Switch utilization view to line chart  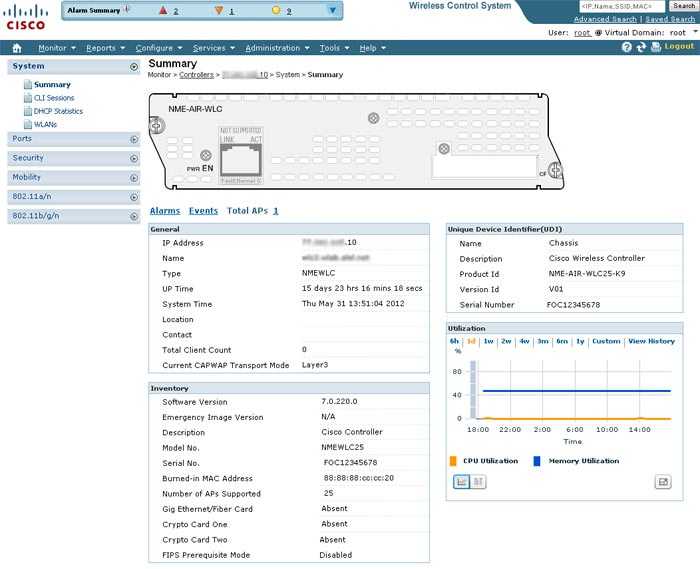[462, 482]
